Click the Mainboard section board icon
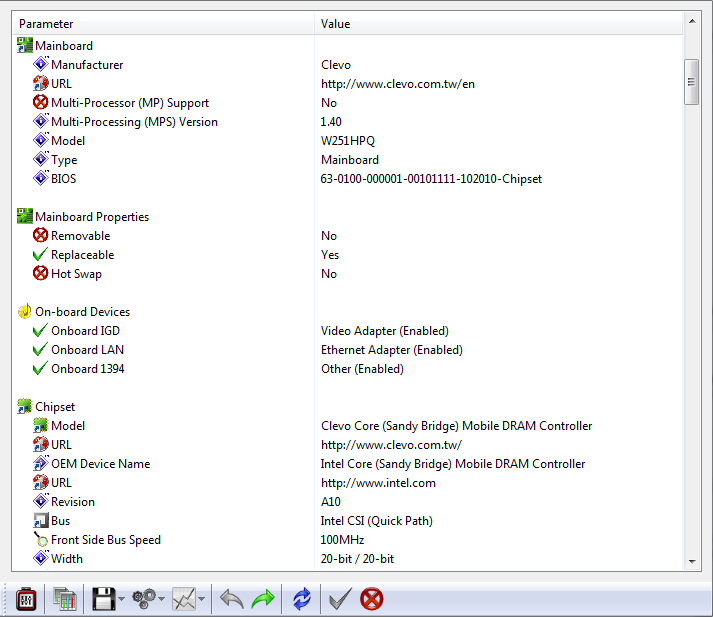Screen dimensions: 713x617 [25, 45]
